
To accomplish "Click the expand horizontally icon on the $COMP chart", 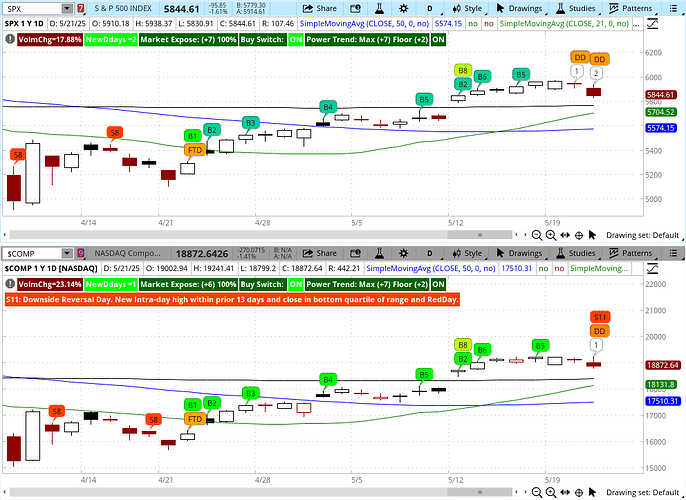I will 565,493.
